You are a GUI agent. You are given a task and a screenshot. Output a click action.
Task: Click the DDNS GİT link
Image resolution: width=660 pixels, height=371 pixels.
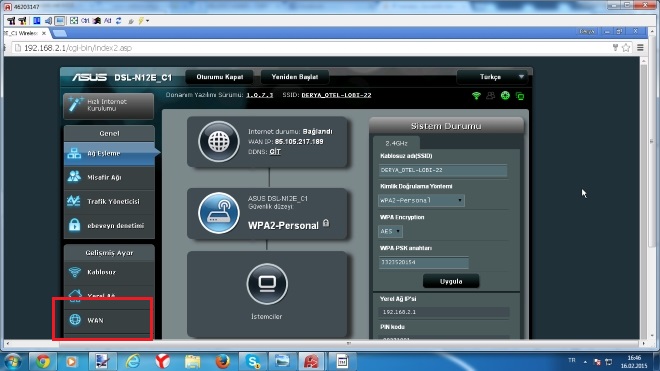275,152
